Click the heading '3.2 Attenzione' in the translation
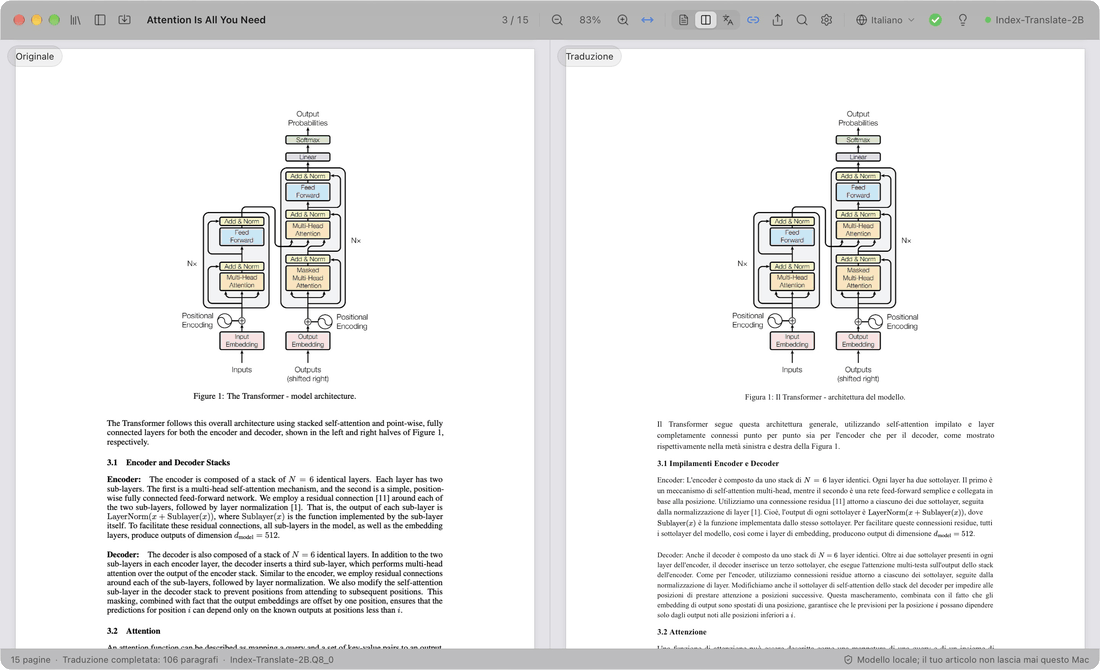 pyautogui.click(x=681, y=632)
